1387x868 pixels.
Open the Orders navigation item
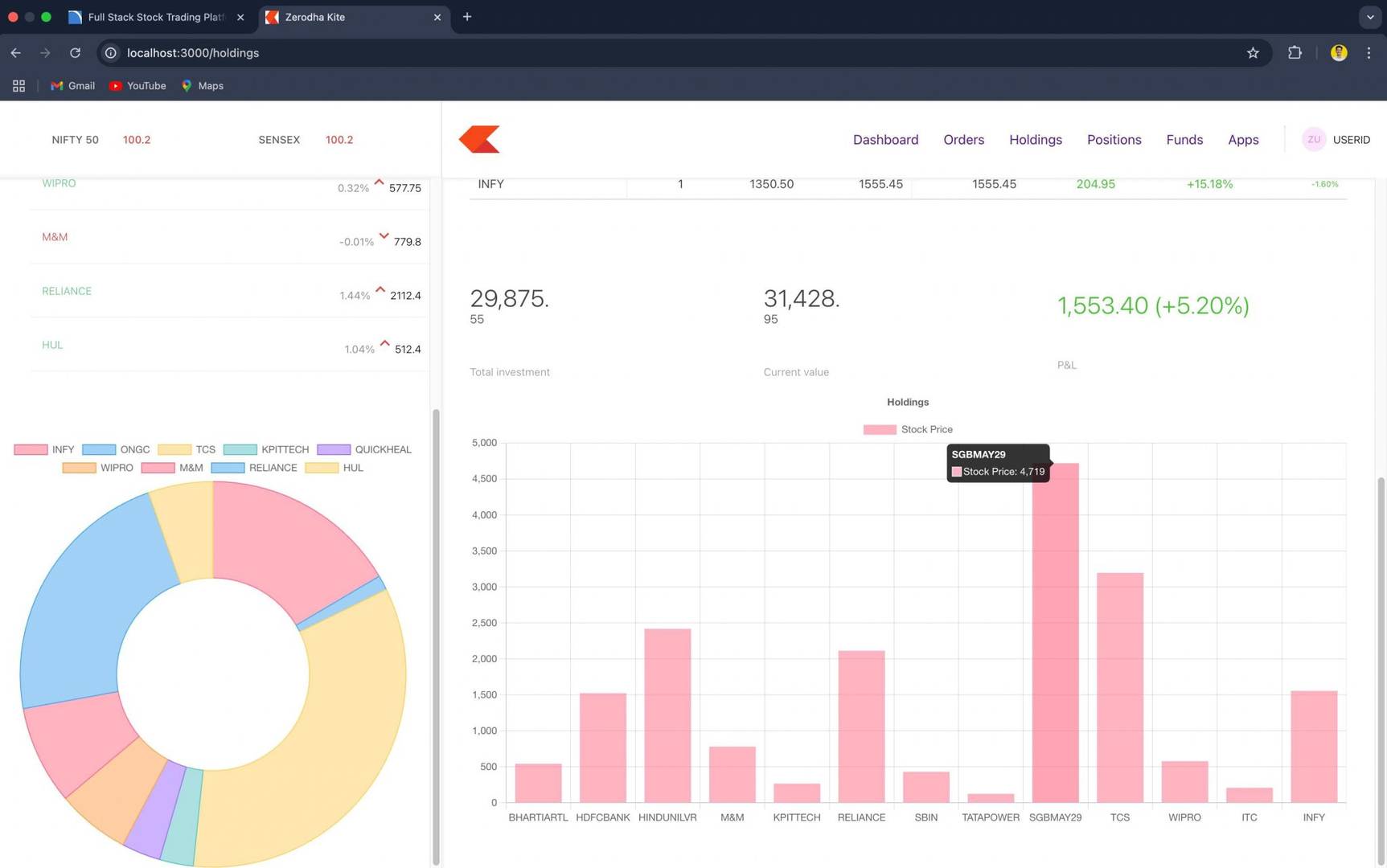tap(963, 139)
